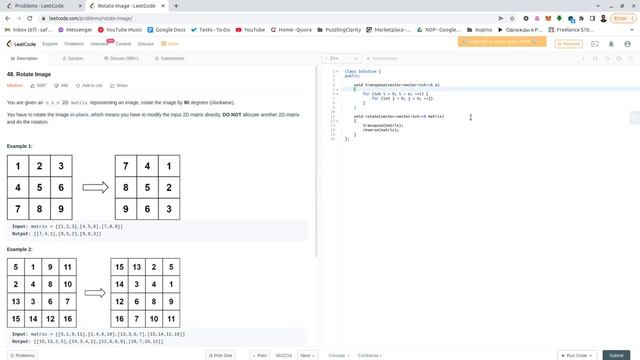Screen dimensions: 640x360
Task: Click the Example 1 matrix image
Action: 93,187
